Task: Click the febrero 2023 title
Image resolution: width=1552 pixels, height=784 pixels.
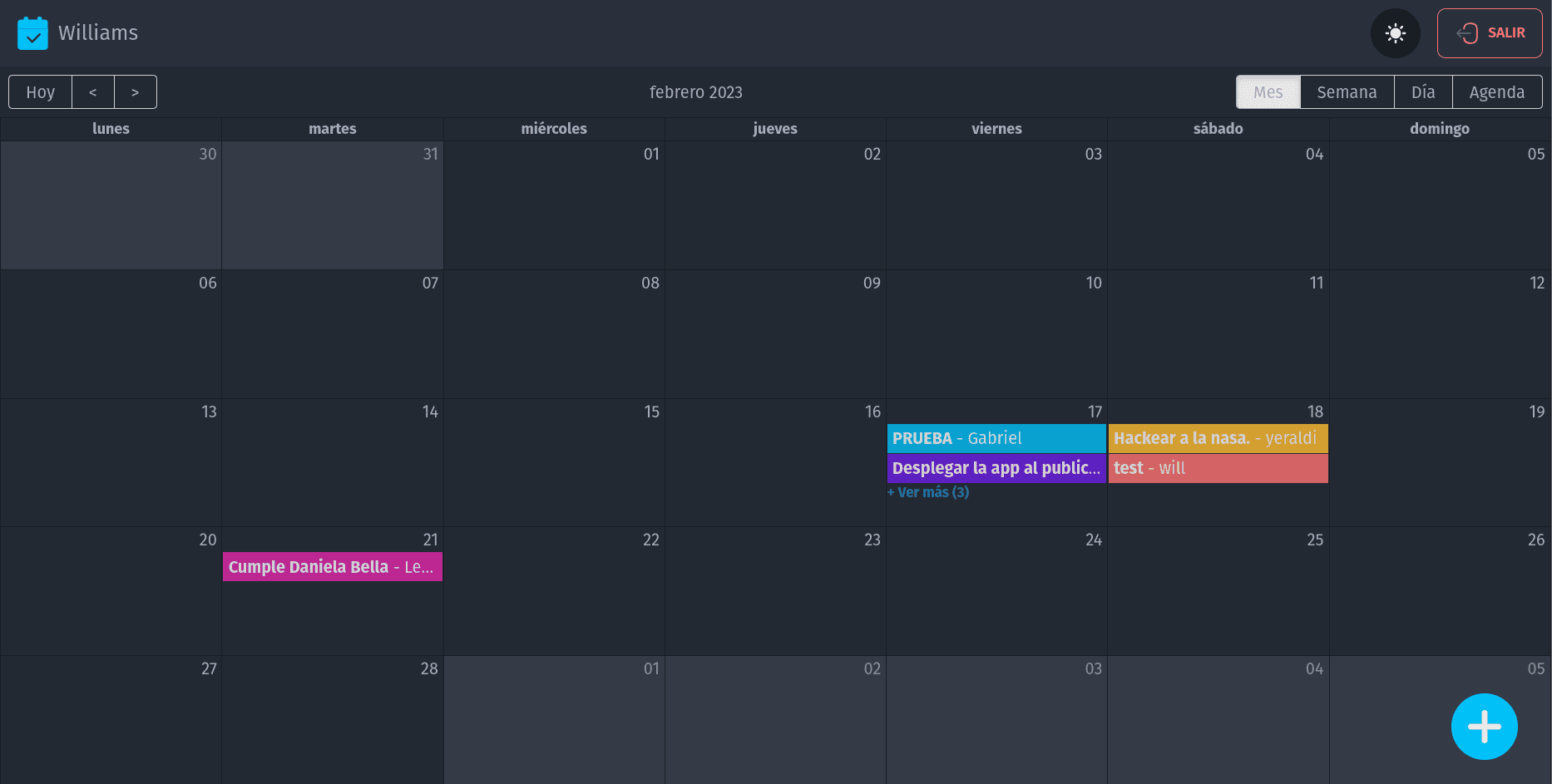Action: coord(695,91)
